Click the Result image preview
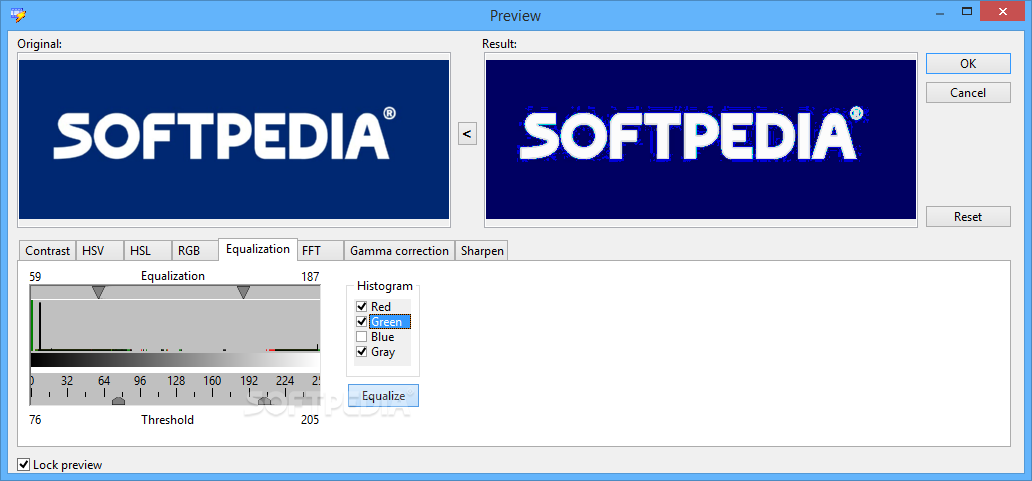1032x481 pixels. (701, 139)
